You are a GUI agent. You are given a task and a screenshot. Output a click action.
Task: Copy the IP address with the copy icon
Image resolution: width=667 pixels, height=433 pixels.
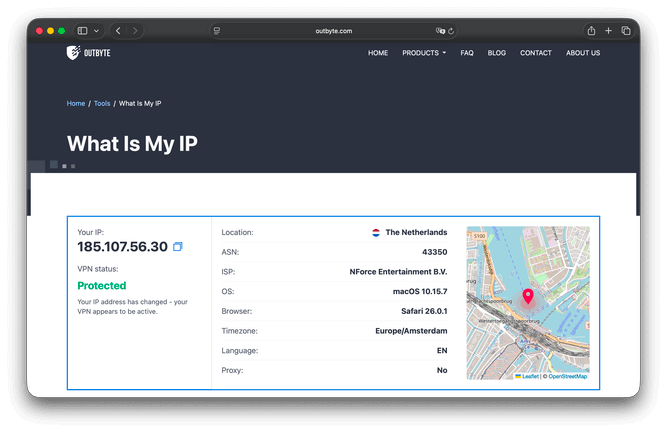point(178,247)
